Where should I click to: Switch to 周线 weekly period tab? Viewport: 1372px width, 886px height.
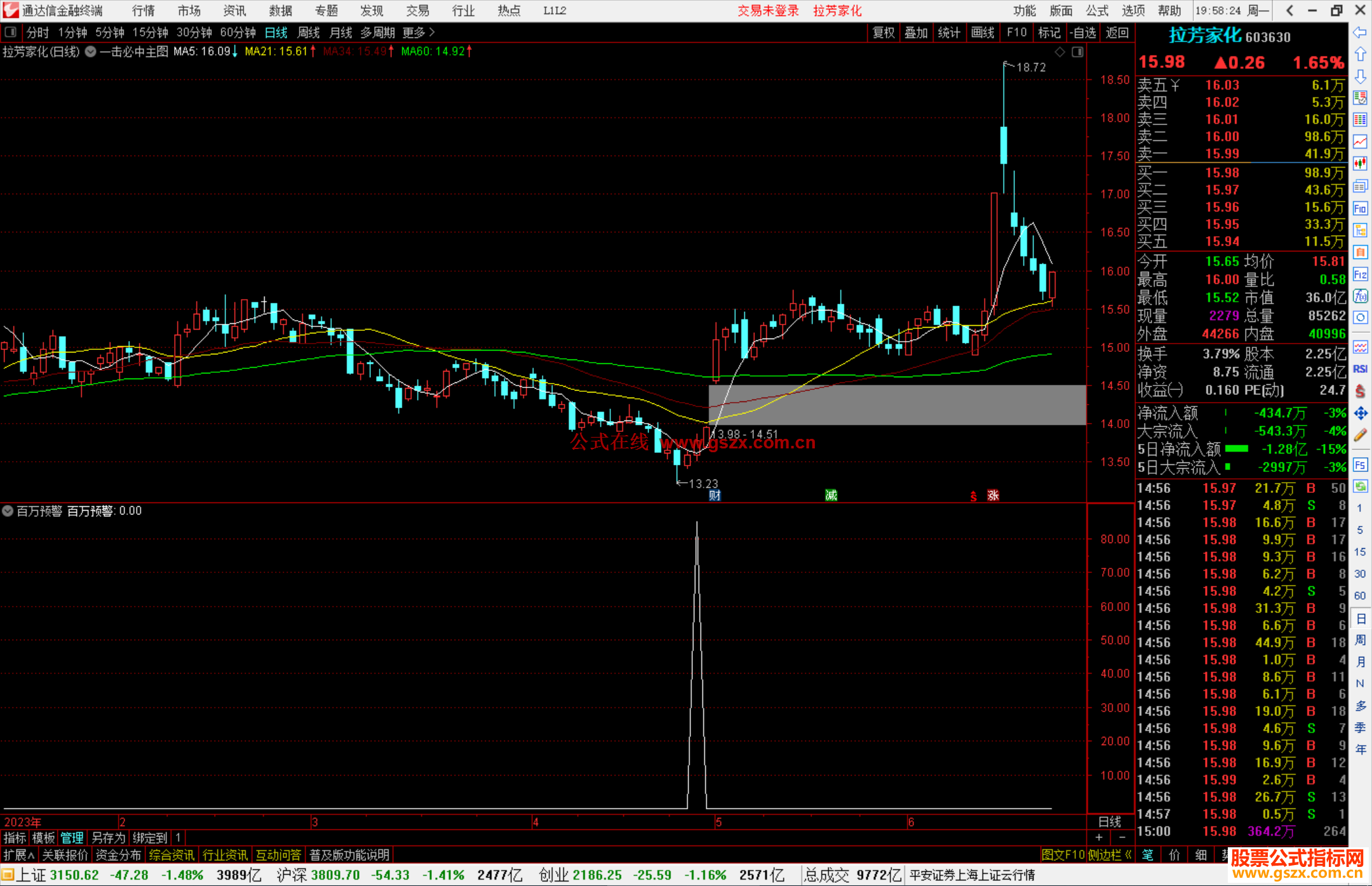pyautogui.click(x=309, y=32)
